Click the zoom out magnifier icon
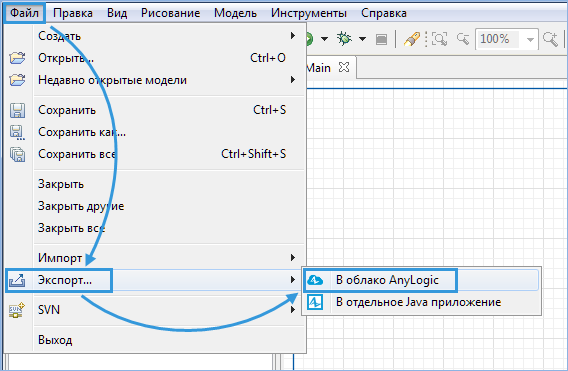568x371 pixels. (463, 39)
